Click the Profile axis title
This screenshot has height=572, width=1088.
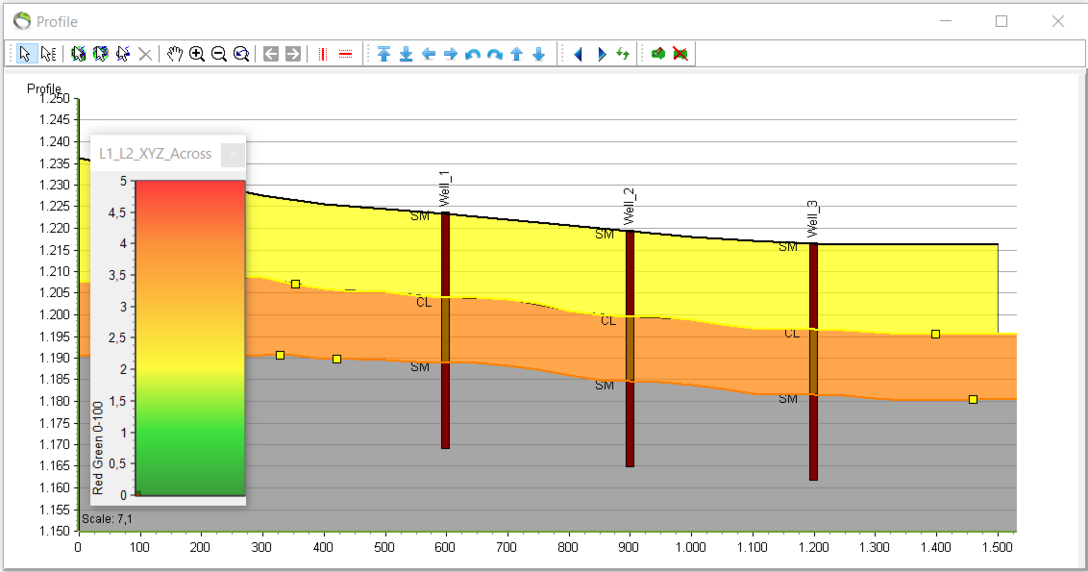(x=44, y=89)
